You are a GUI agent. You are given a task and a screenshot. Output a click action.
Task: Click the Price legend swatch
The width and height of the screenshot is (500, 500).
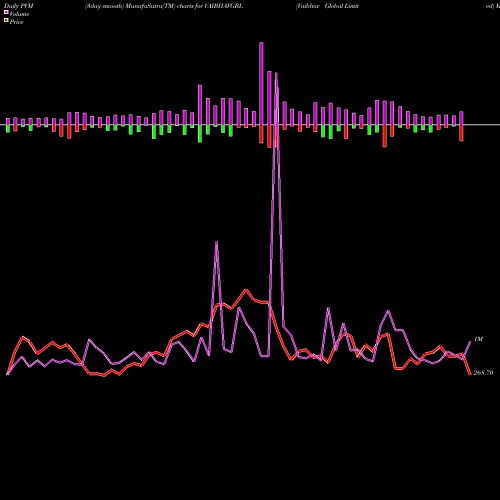click(x=6, y=21)
